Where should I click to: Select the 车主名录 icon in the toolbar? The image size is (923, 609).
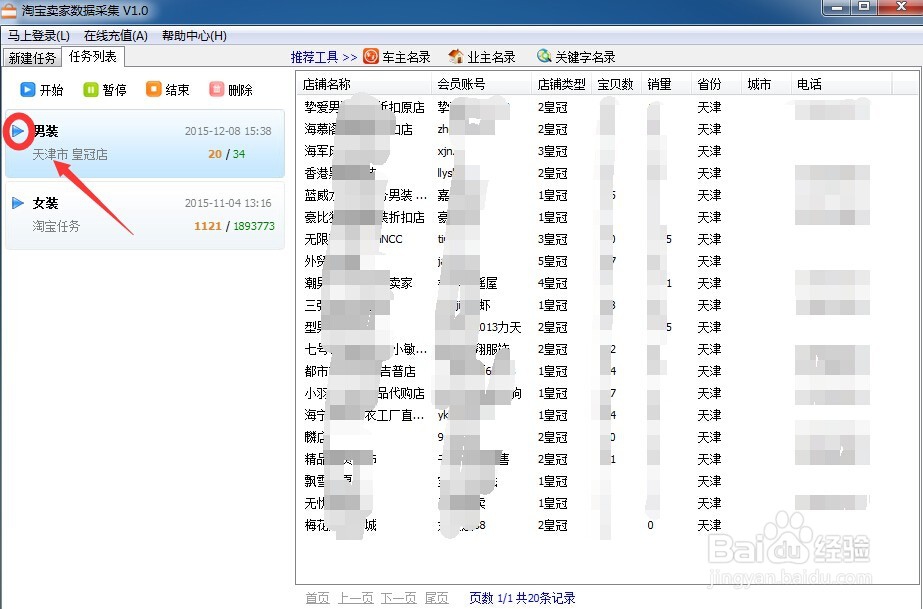pos(371,56)
